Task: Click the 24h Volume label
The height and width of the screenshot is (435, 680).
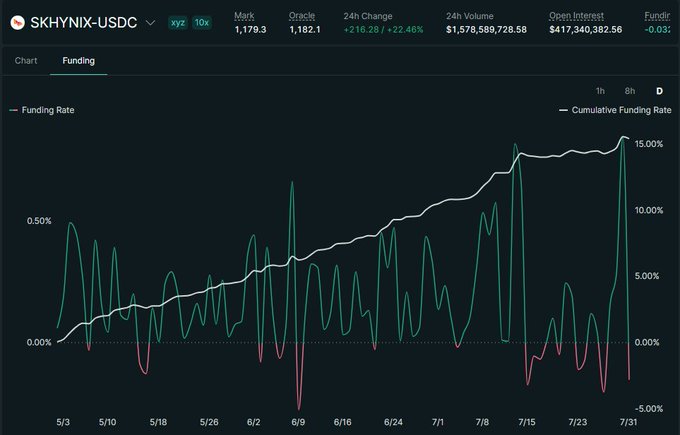Action: click(470, 16)
